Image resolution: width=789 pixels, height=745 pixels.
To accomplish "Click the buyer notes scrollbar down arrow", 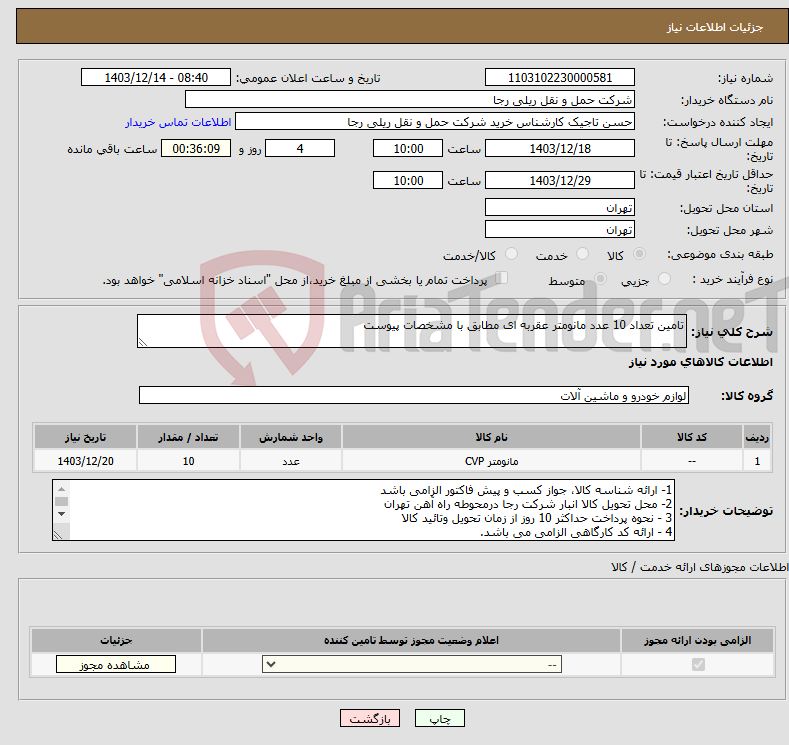I will pyautogui.click(x=61, y=514).
